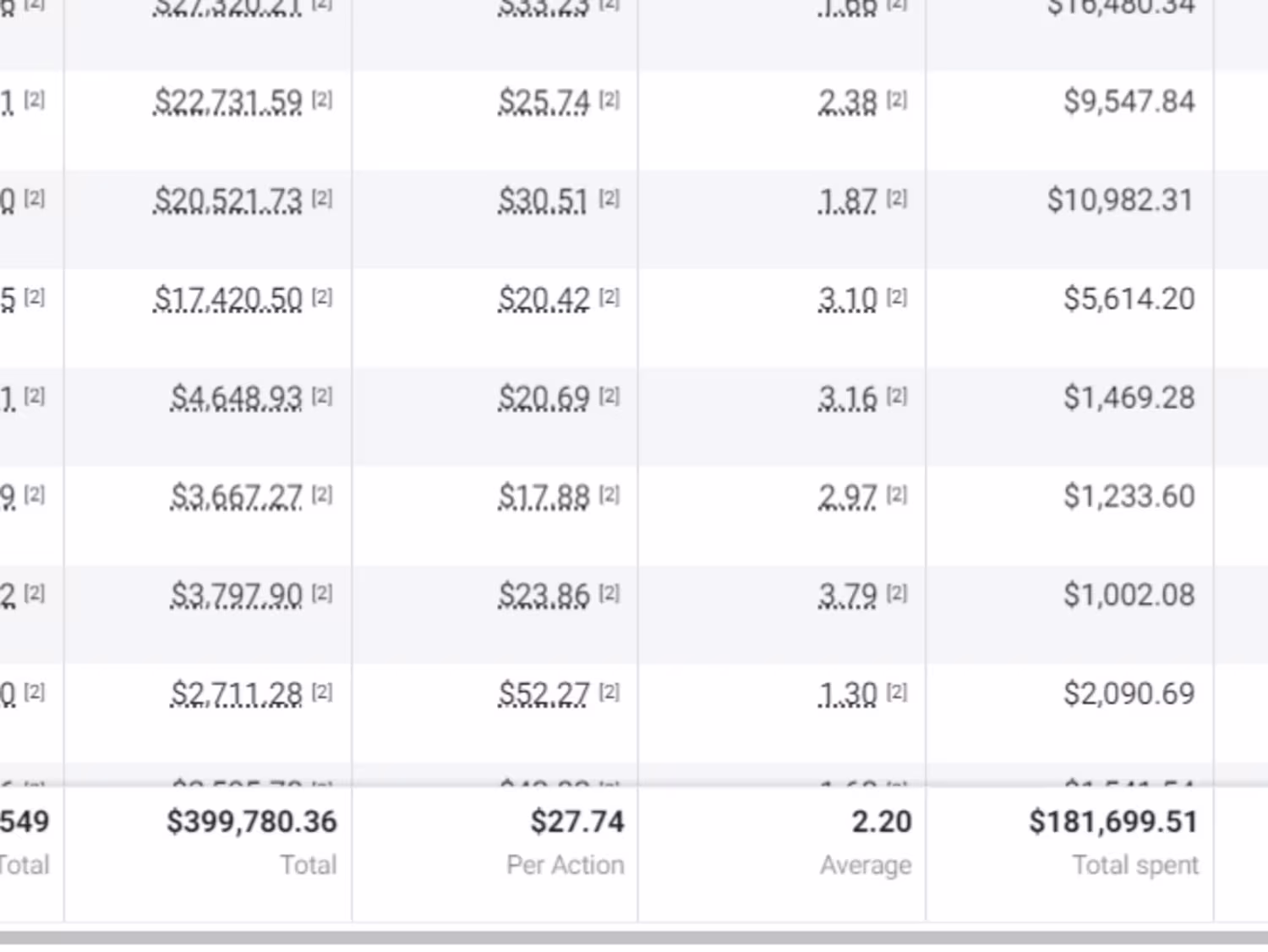
Task: Open the [2] footnote marker next to 3.10
Action: click(897, 298)
